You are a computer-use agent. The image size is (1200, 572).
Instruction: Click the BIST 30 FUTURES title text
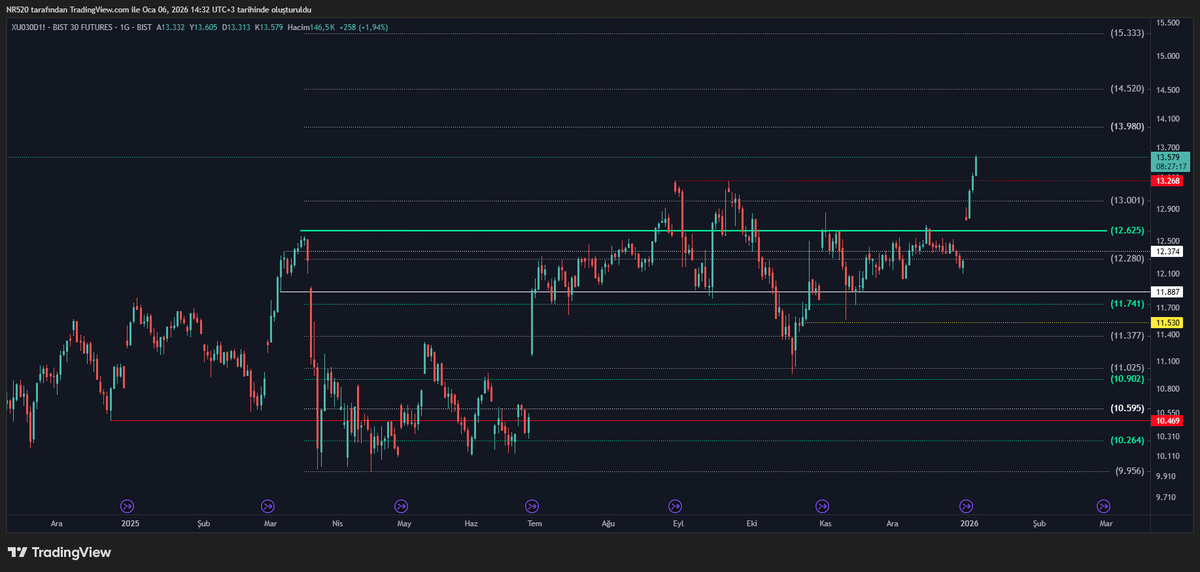pyautogui.click(x=84, y=27)
